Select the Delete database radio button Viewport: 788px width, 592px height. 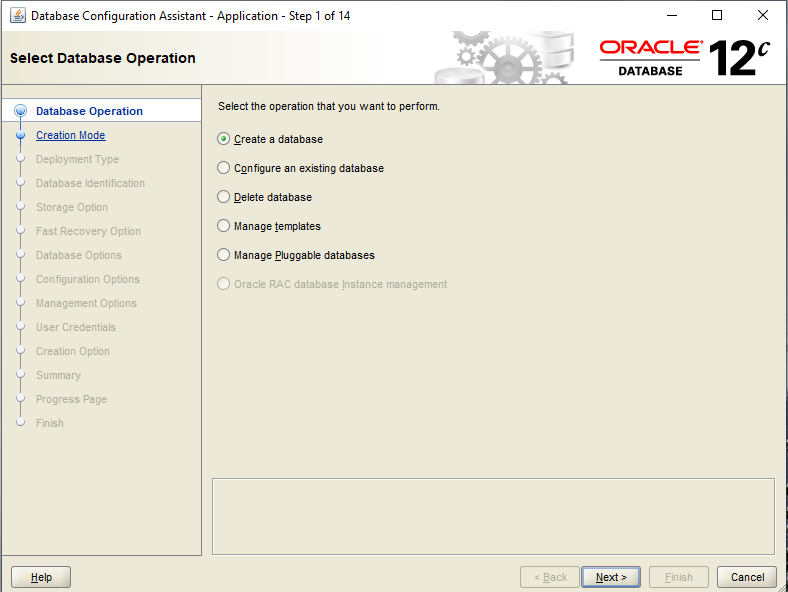[x=223, y=197]
